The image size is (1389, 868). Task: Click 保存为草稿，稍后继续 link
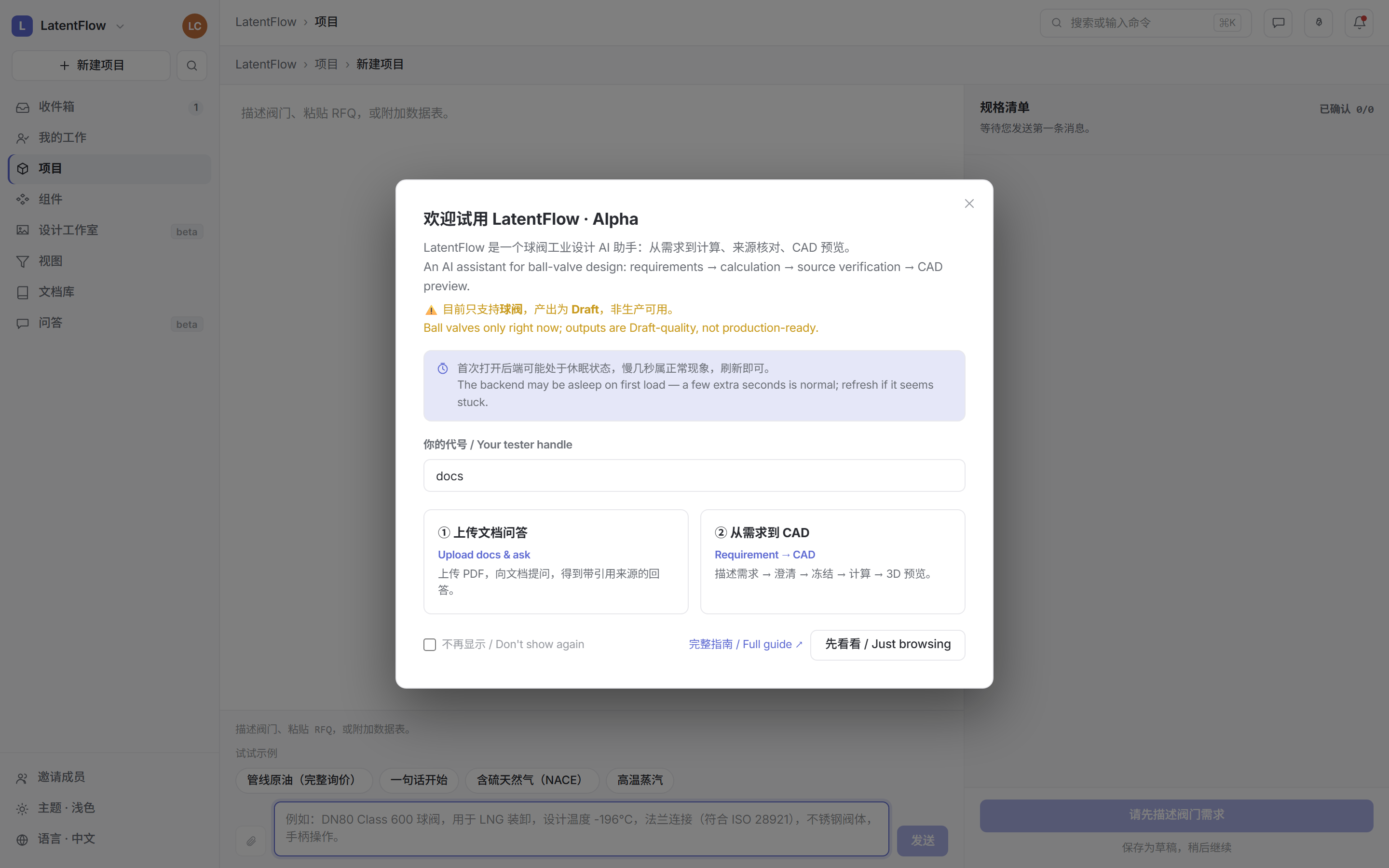1177,847
